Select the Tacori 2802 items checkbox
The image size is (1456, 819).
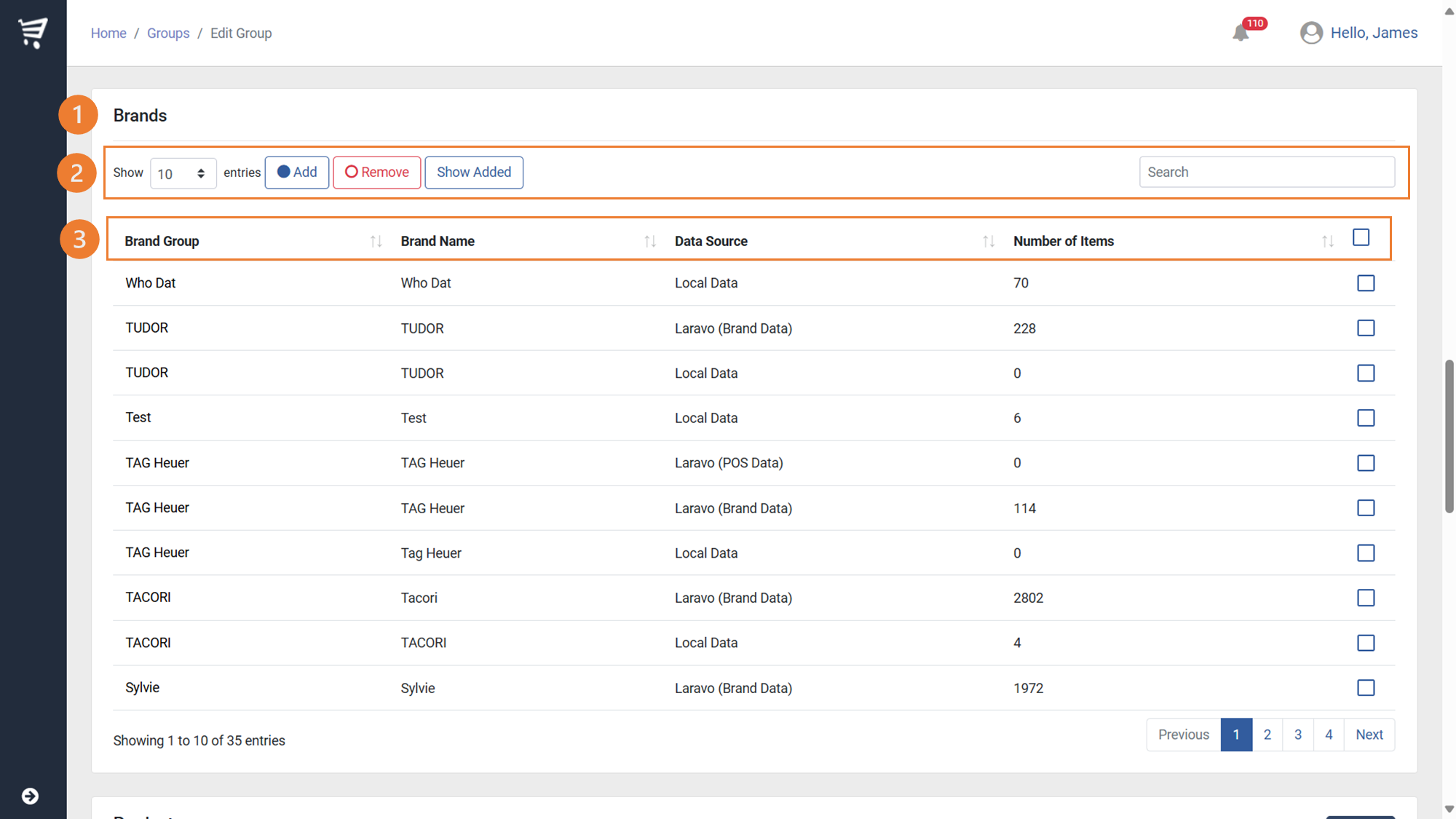(1366, 598)
